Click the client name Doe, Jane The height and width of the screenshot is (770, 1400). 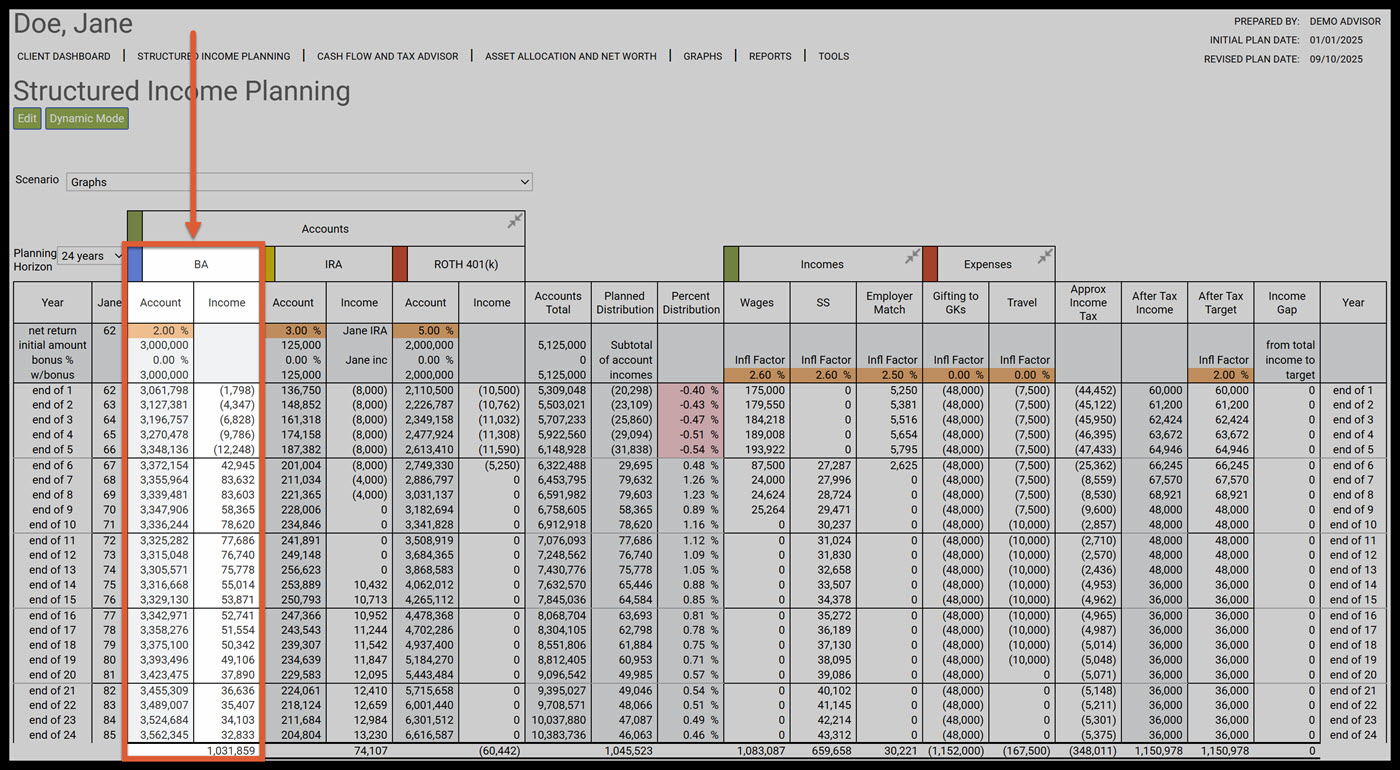pos(73,23)
